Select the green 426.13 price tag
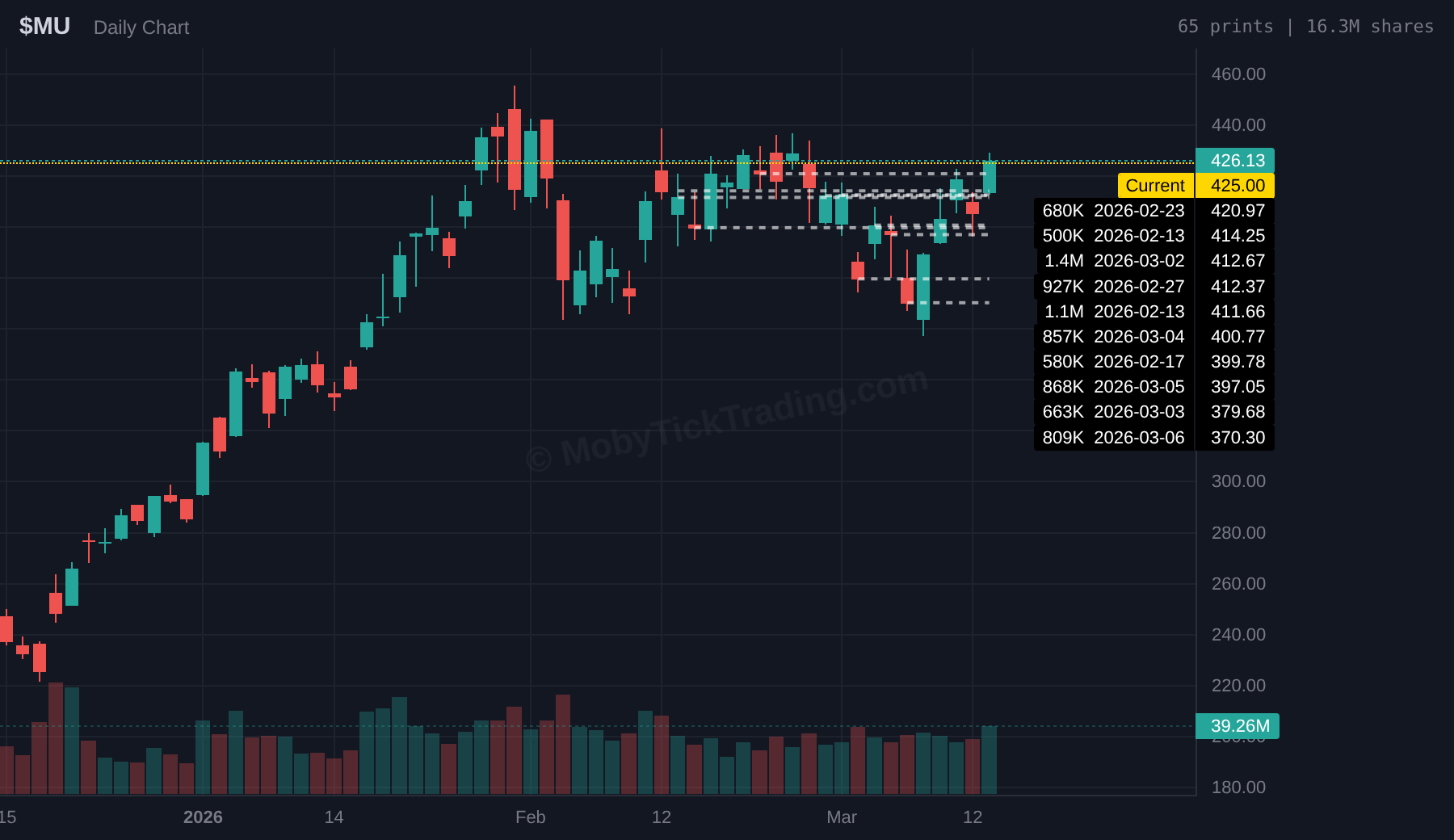Viewport: 1454px width, 840px height. click(x=1235, y=161)
